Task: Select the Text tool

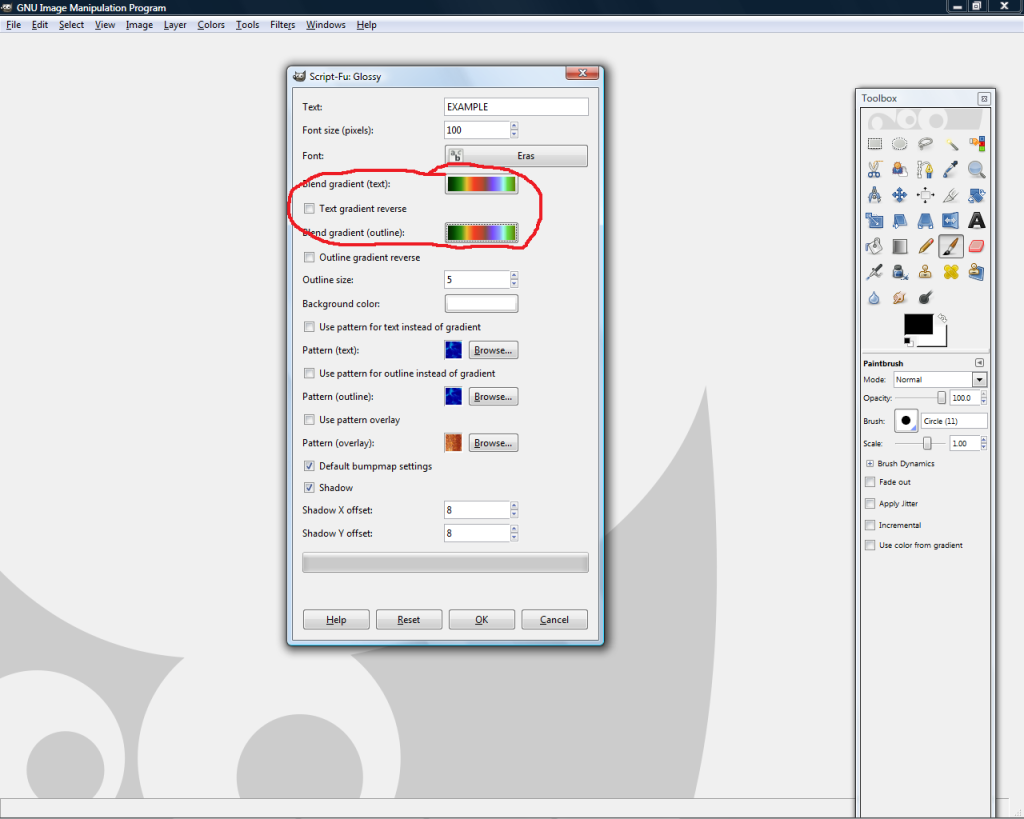Action: [976, 221]
